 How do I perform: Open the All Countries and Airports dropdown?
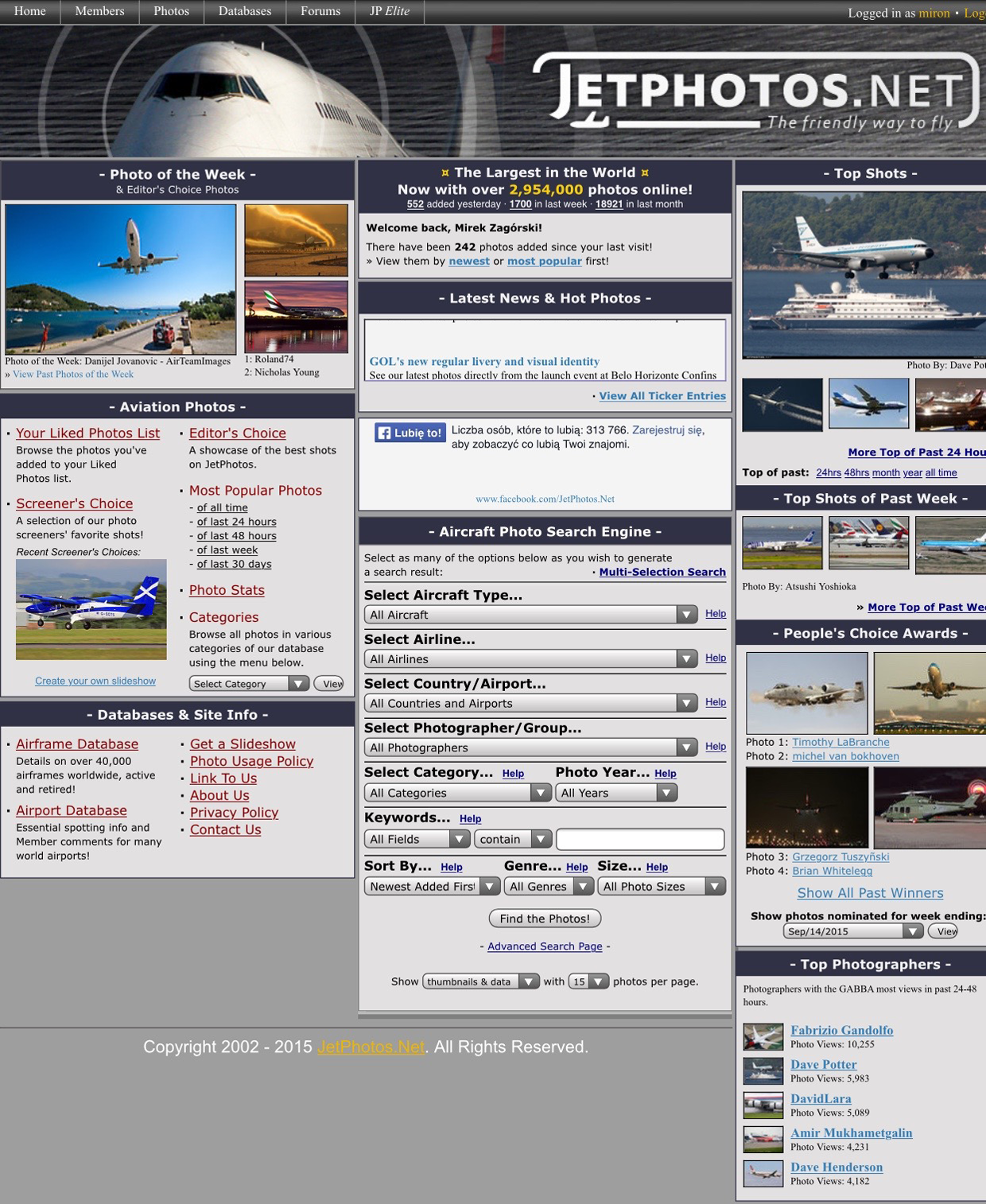tap(531, 704)
